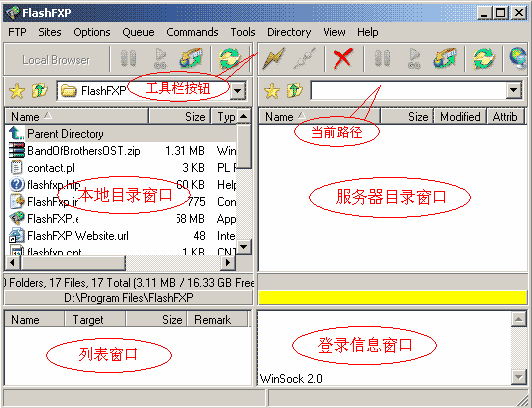532x408 pixels.
Task: Click the server pane transfer globe icon
Action: (x=445, y=59)
